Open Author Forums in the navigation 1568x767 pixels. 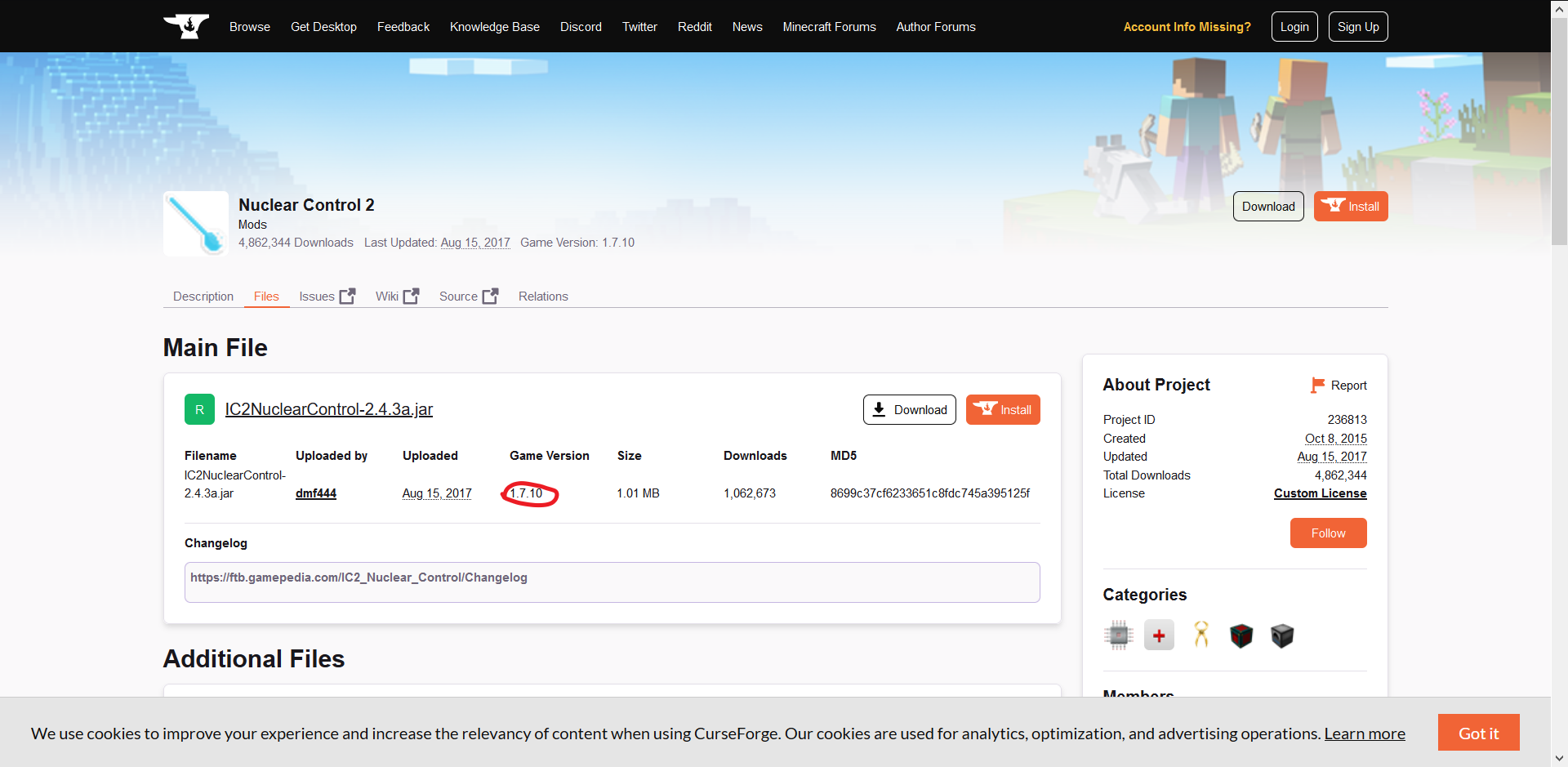(x=936, y=27)
